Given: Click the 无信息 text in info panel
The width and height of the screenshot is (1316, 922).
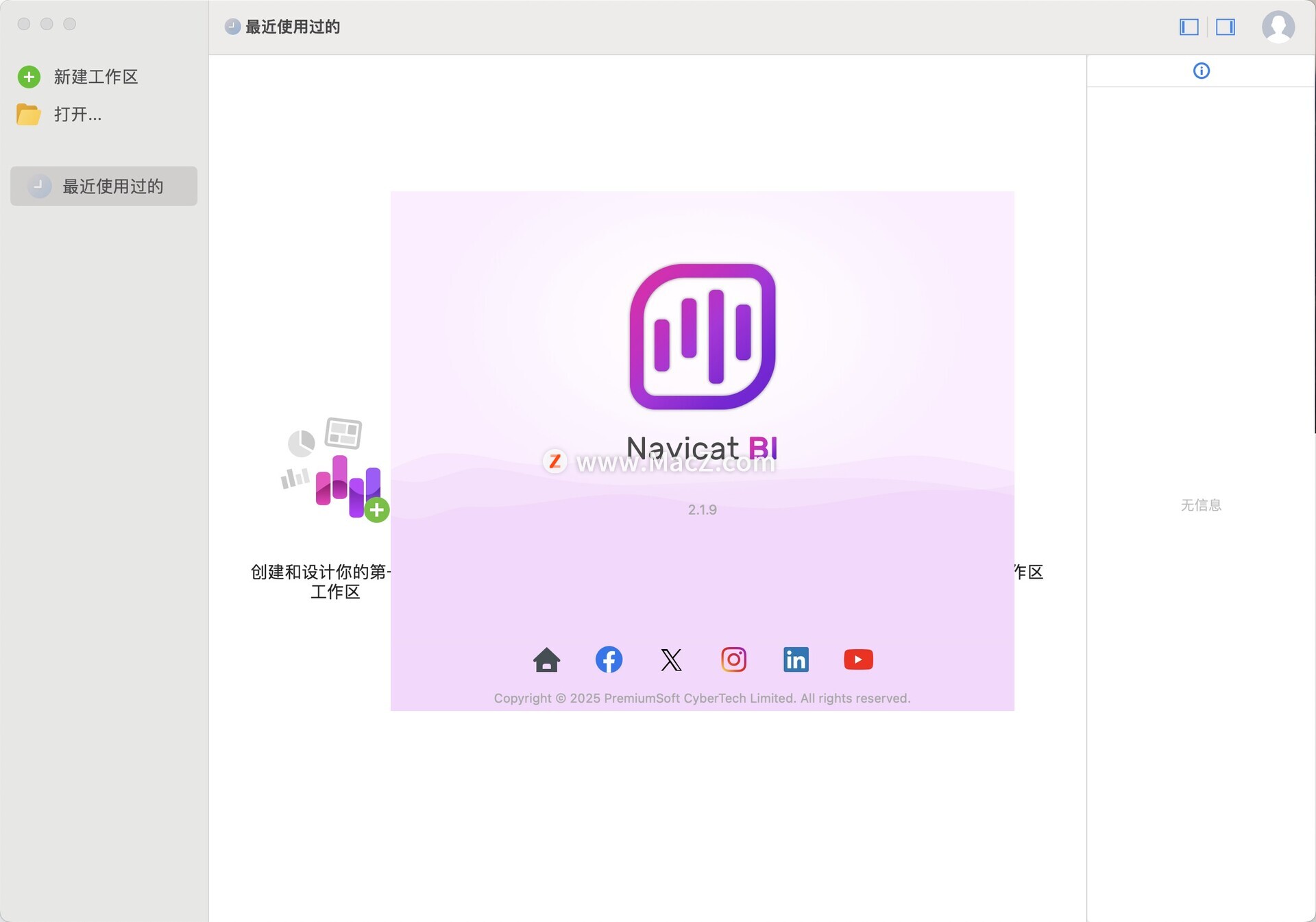Looking at the screenshot, I should [1201, 505].
